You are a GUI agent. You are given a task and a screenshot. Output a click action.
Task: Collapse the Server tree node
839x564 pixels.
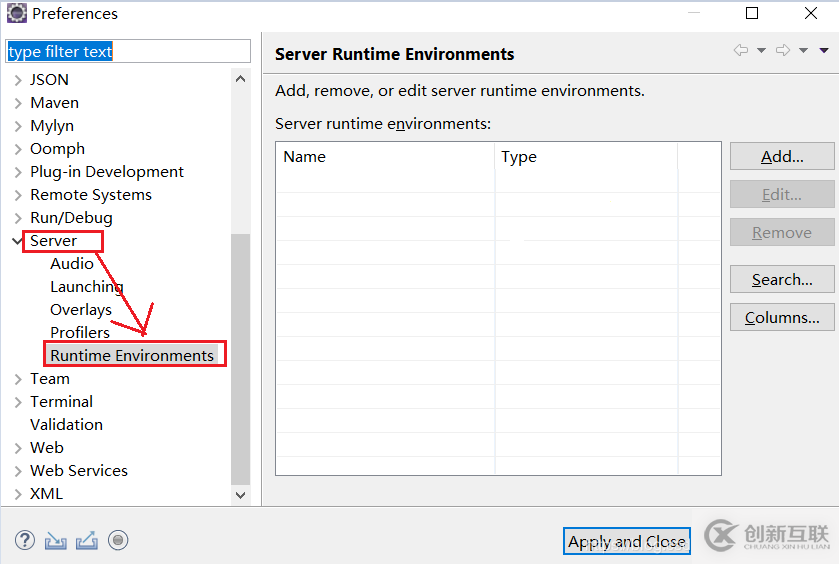(18, 241)
